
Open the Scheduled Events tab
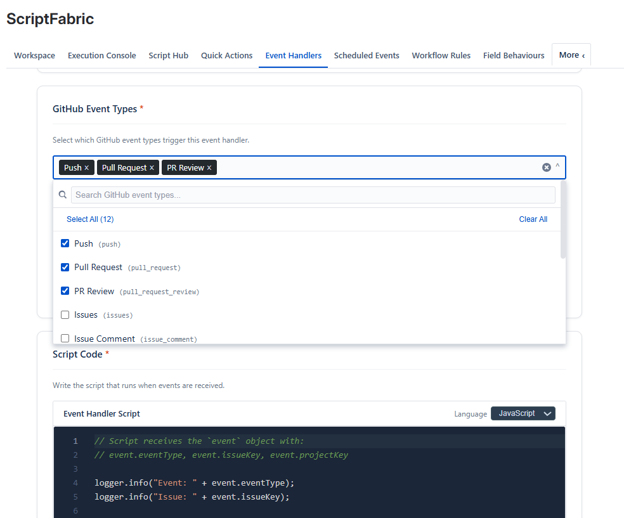click(367, 55)
